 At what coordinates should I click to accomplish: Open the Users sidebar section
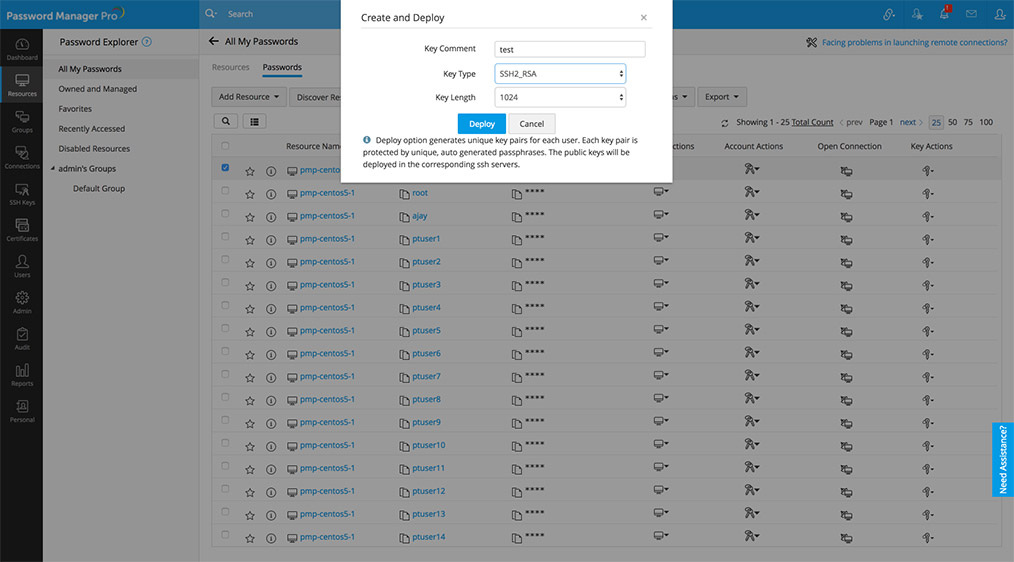pos(22,266)
